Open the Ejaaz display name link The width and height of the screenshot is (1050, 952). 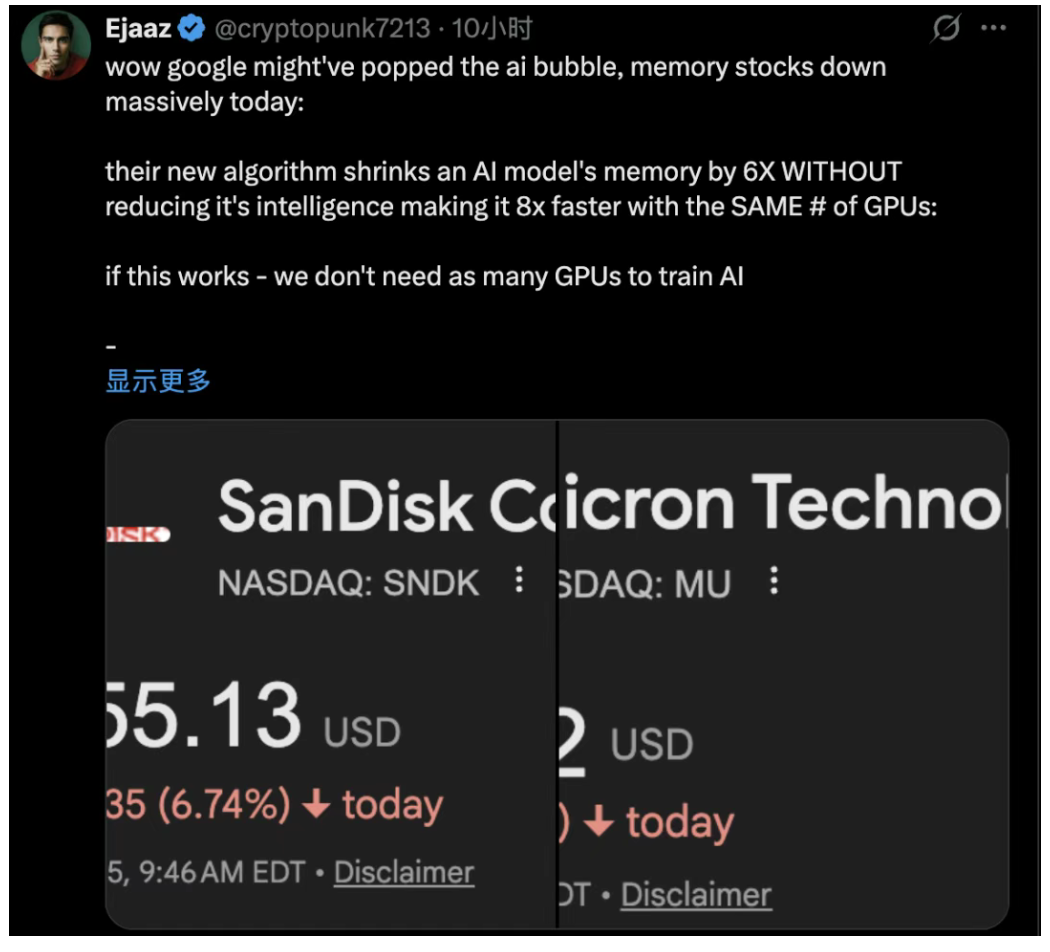[x=138, y=30]
